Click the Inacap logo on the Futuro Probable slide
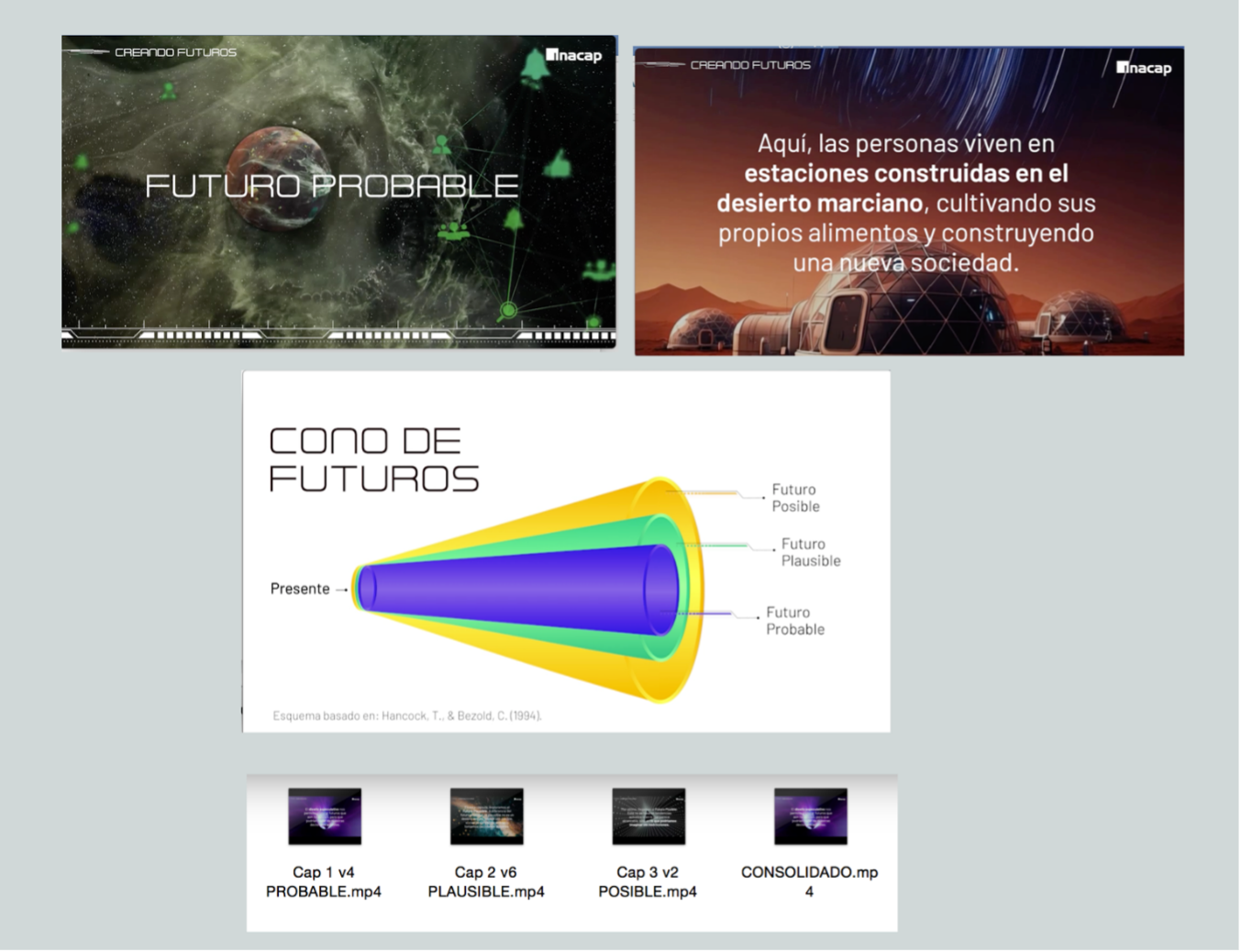Screen dimensions: 1241x952 click(x=574, y=55)
